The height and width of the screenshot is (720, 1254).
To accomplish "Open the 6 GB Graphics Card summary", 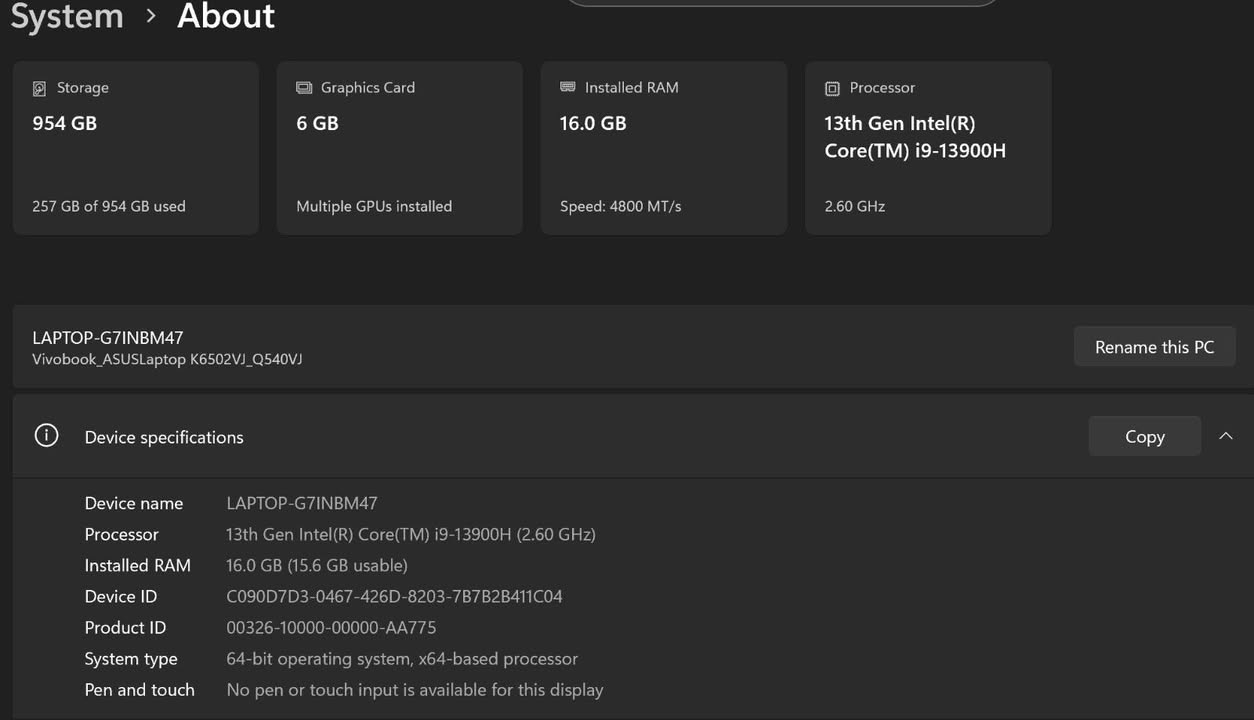I will point(399,148).
